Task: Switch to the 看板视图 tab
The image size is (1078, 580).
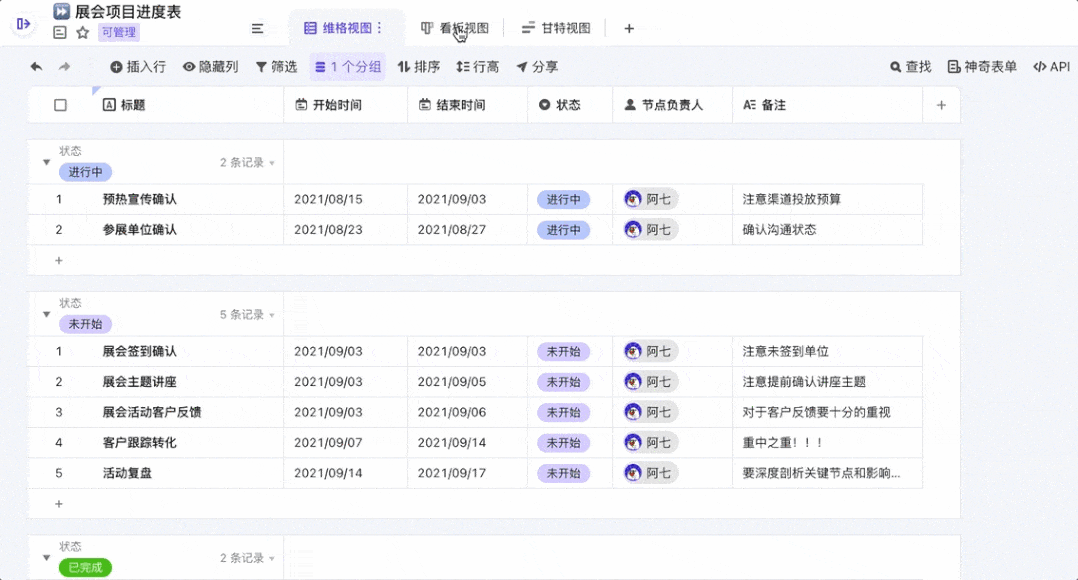Action: point(455,28)
